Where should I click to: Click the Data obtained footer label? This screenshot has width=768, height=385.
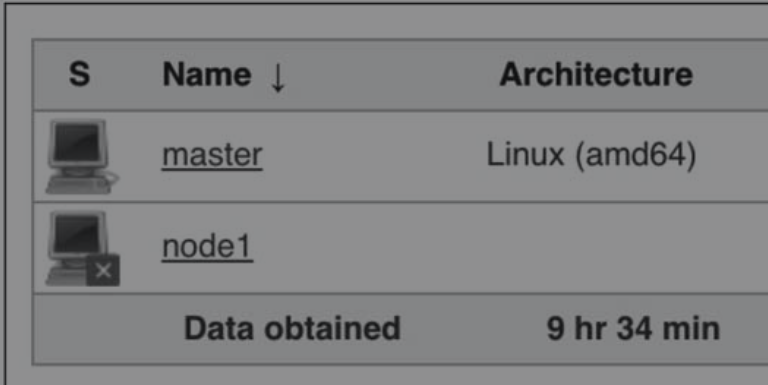292,328
